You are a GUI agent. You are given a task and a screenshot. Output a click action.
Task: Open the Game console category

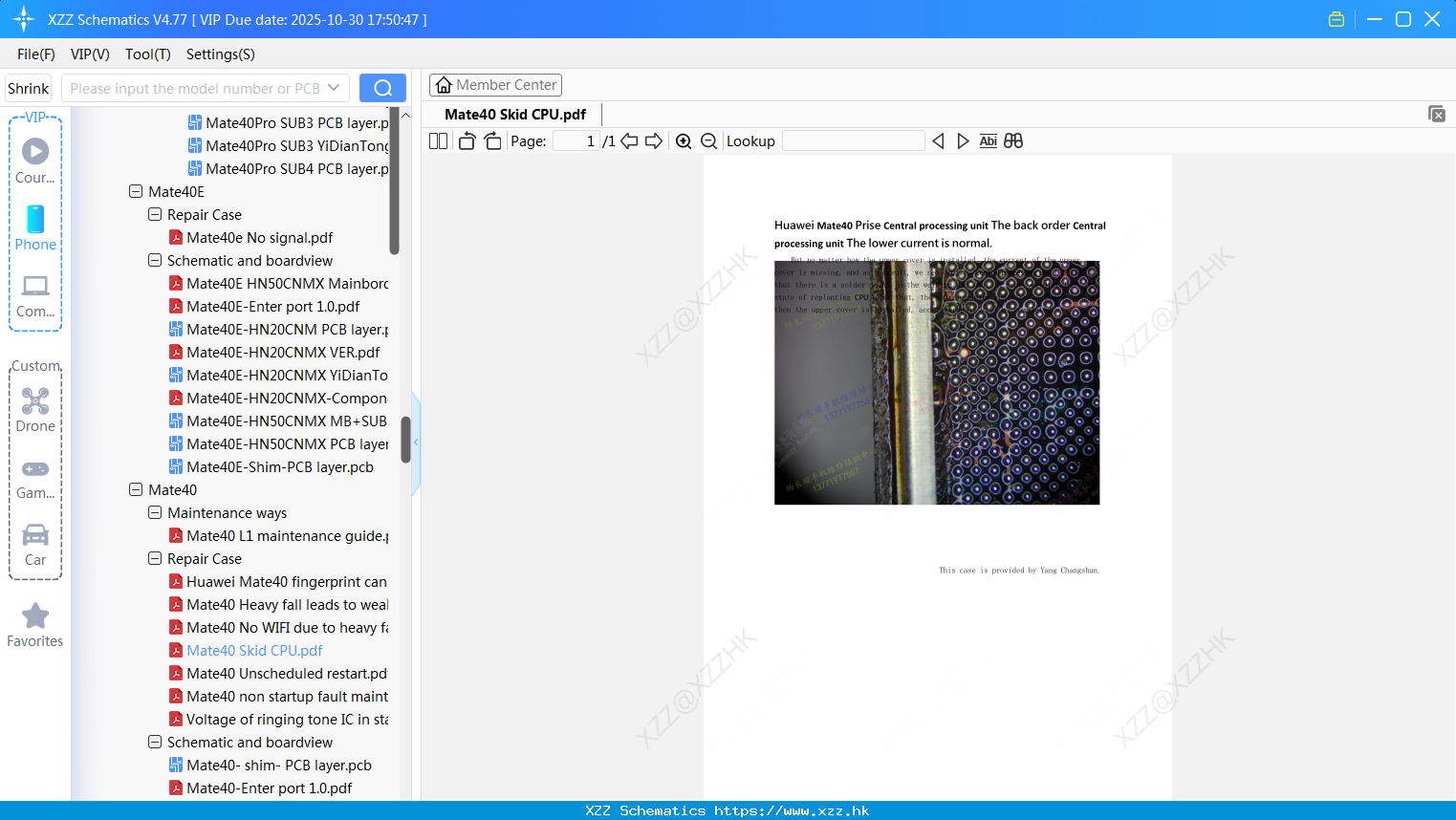click(x=35, y=478)
